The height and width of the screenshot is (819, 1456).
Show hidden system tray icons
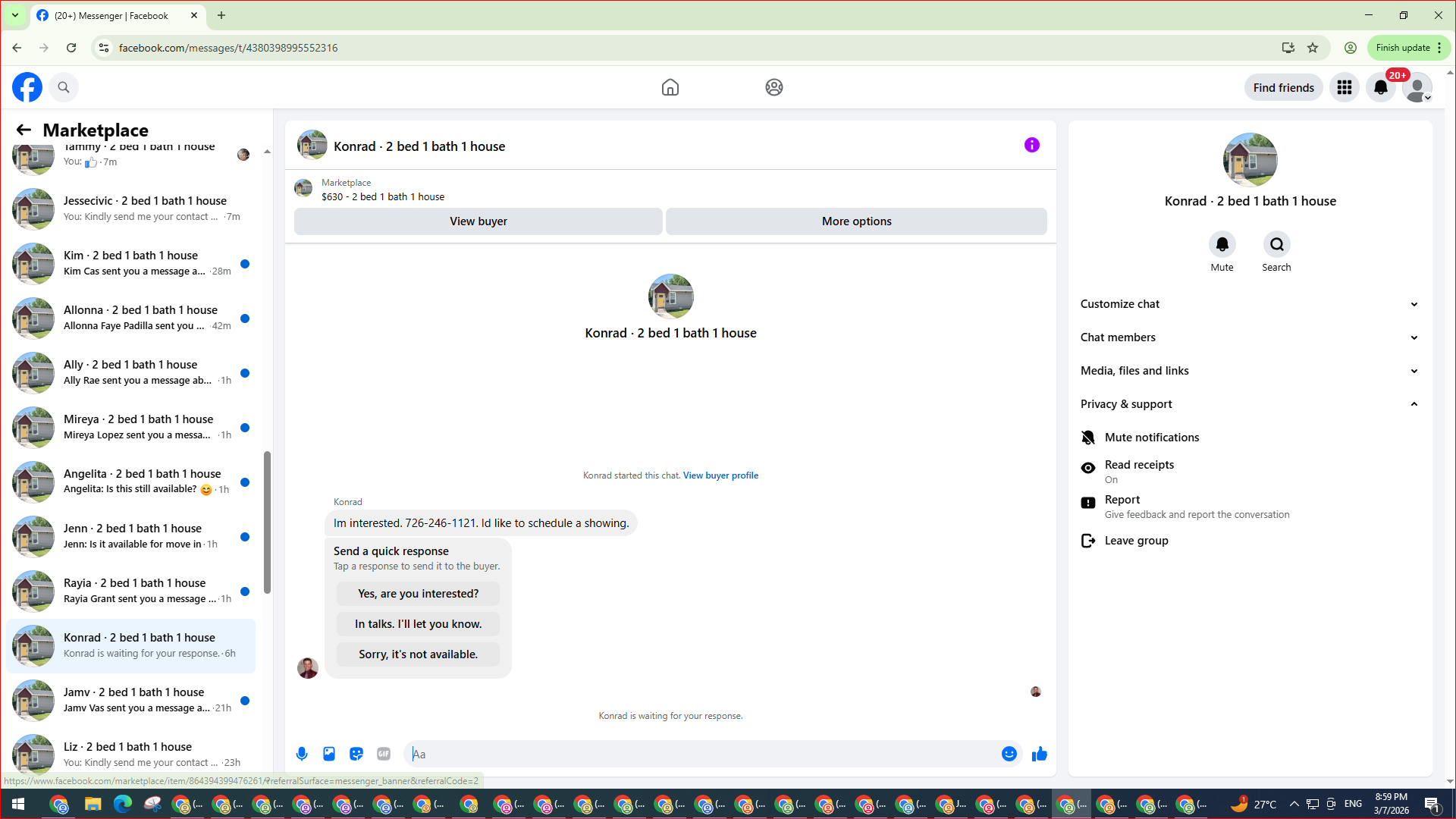[1294, 804]
